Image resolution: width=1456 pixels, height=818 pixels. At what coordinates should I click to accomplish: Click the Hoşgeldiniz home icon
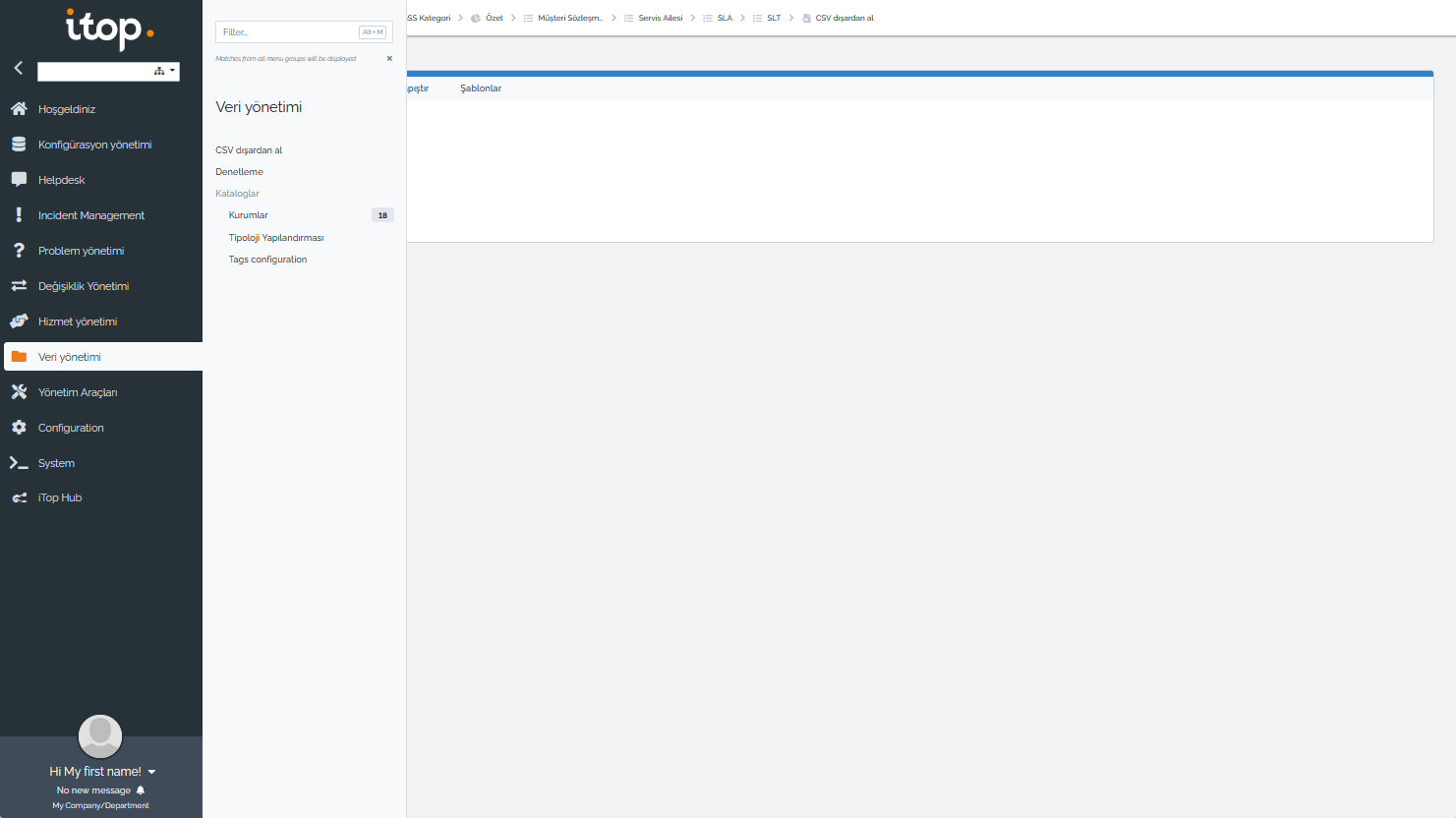pos(19,109)
